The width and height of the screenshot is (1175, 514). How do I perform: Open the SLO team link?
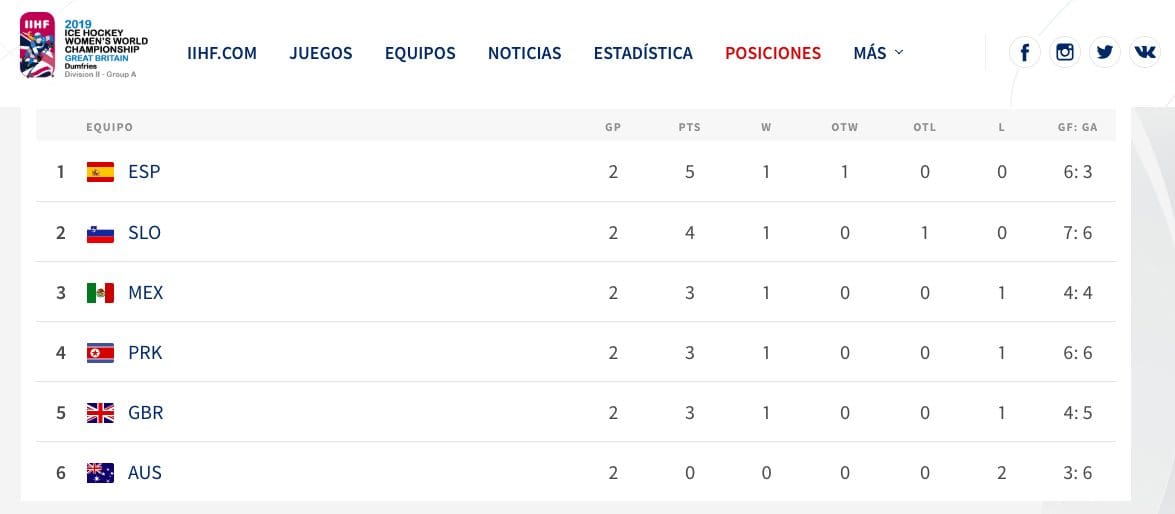pos(145,233)
